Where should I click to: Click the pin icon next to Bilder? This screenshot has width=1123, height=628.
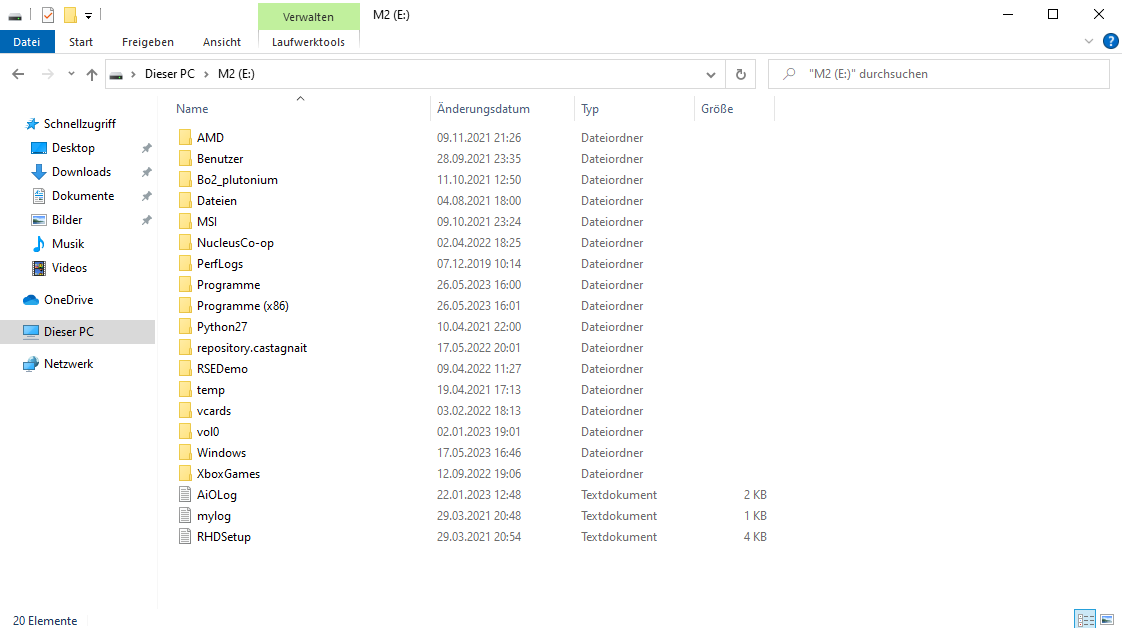[146, 221]
